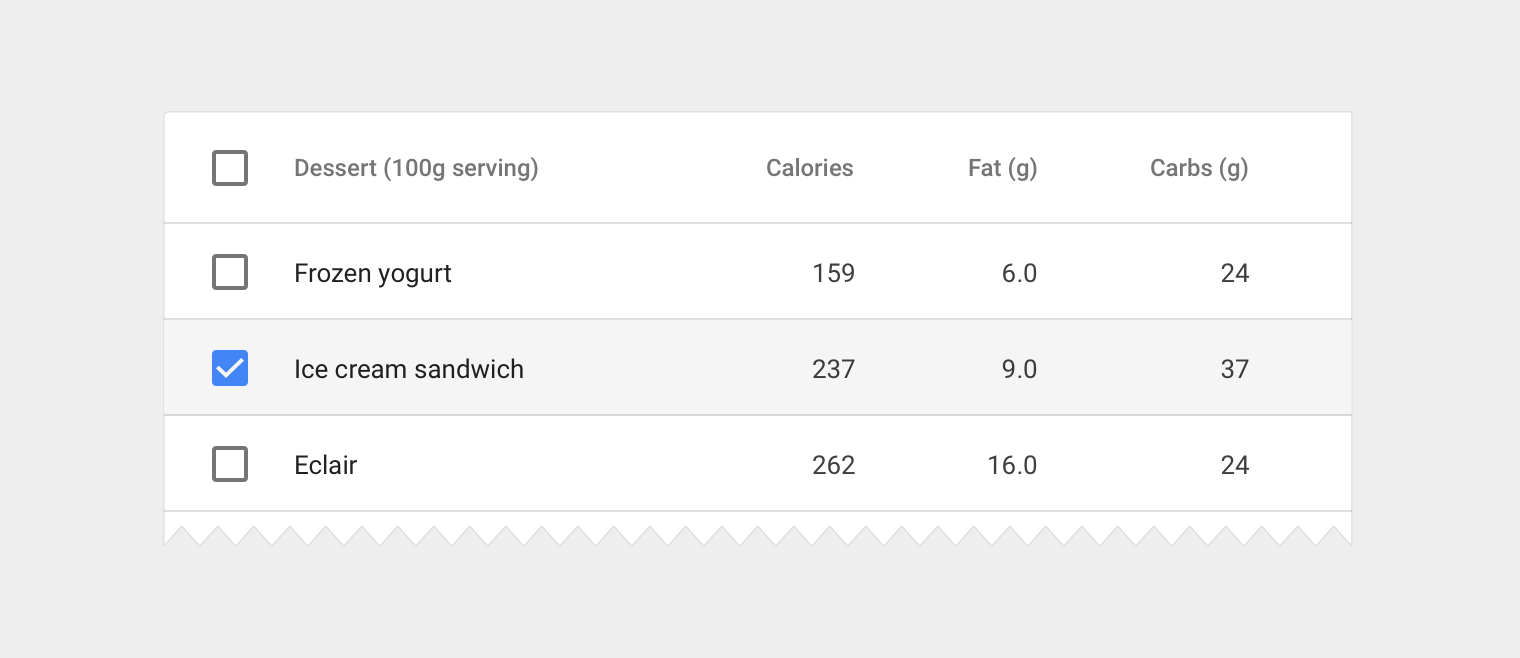Select the Eclair row label

coord(326,464)
